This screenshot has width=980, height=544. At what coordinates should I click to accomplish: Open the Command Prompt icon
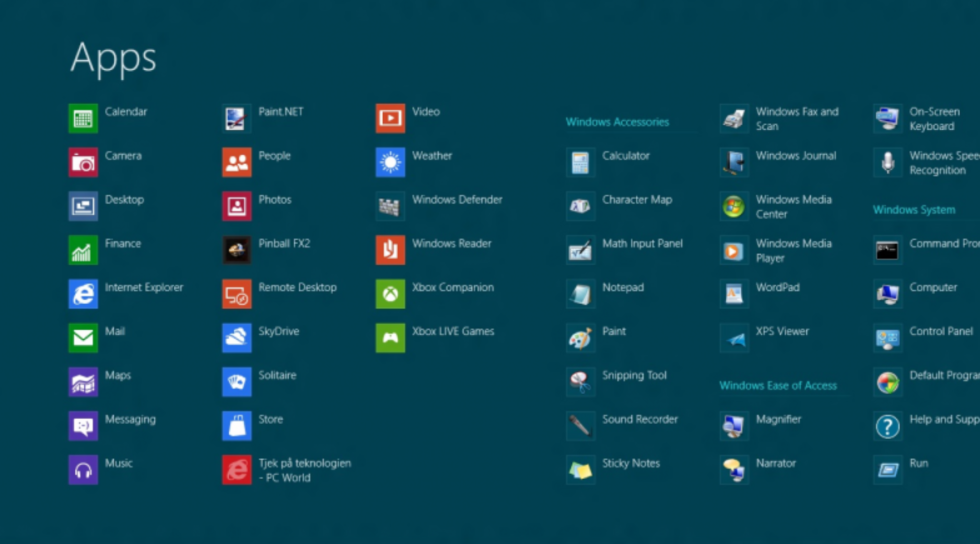click(x=888, y=250)
